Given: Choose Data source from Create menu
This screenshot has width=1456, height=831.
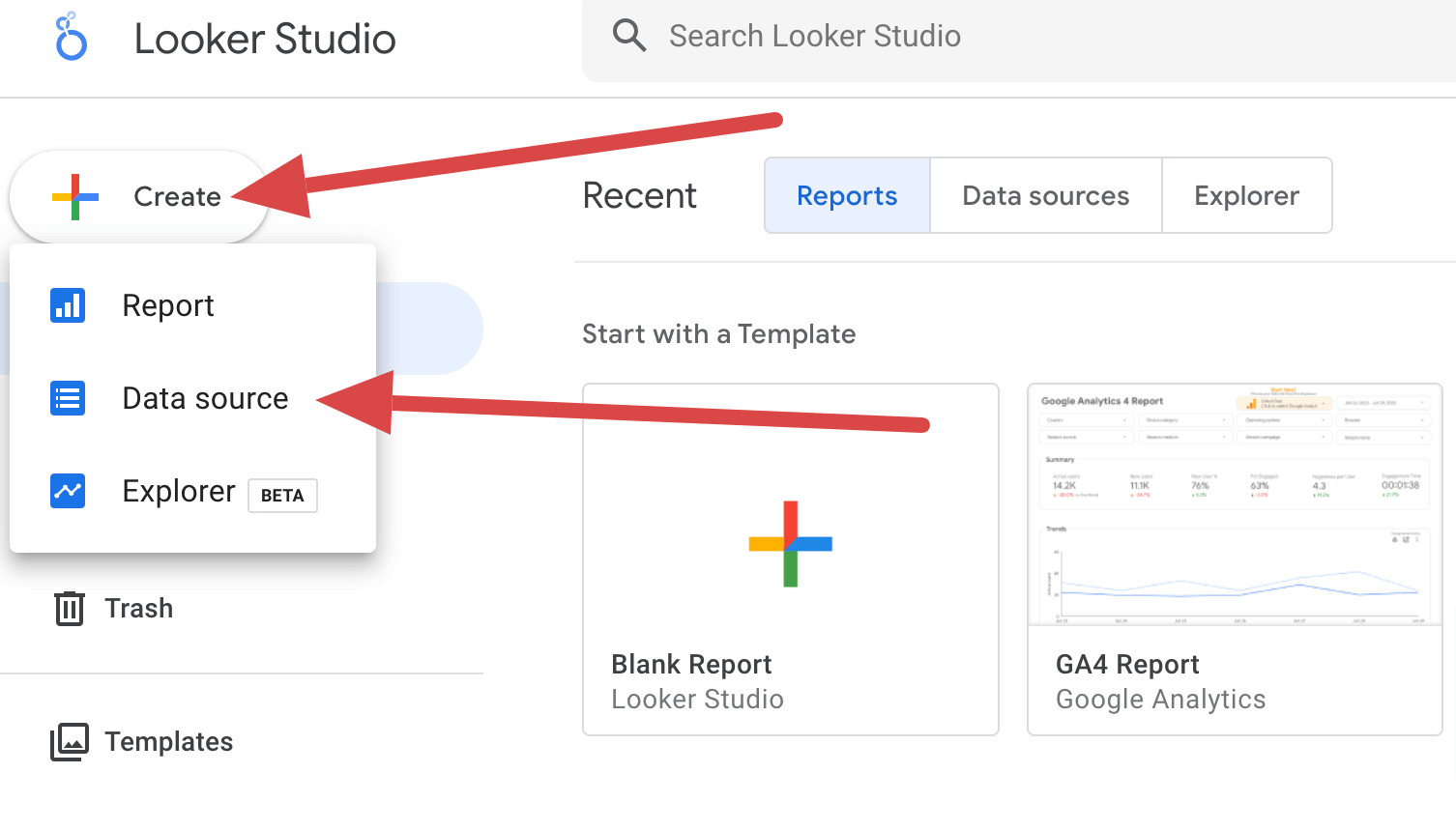Looking at the screenshot, I should tap(192, 398).
